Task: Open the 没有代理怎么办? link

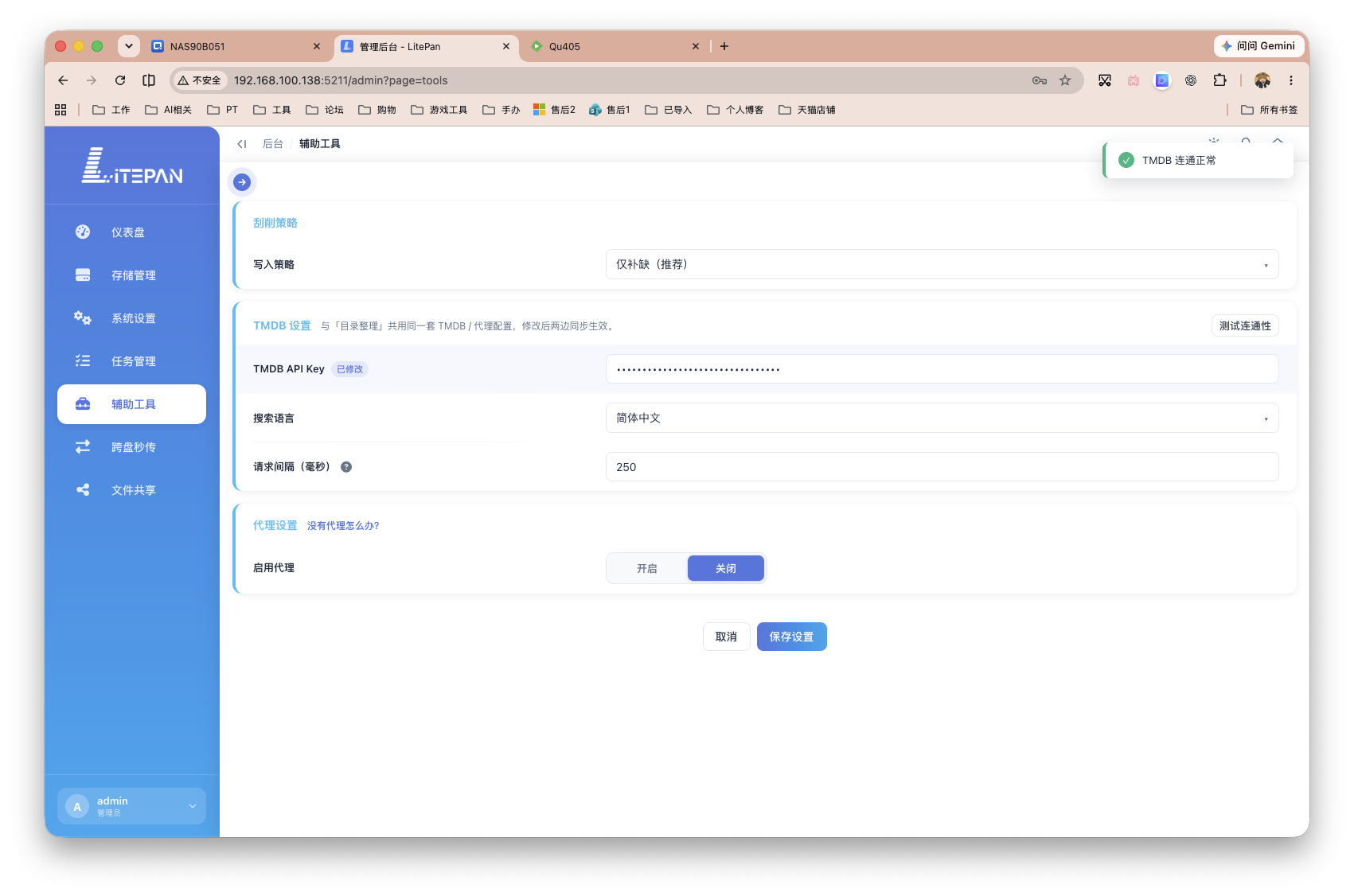Action: tap(343, 526)
